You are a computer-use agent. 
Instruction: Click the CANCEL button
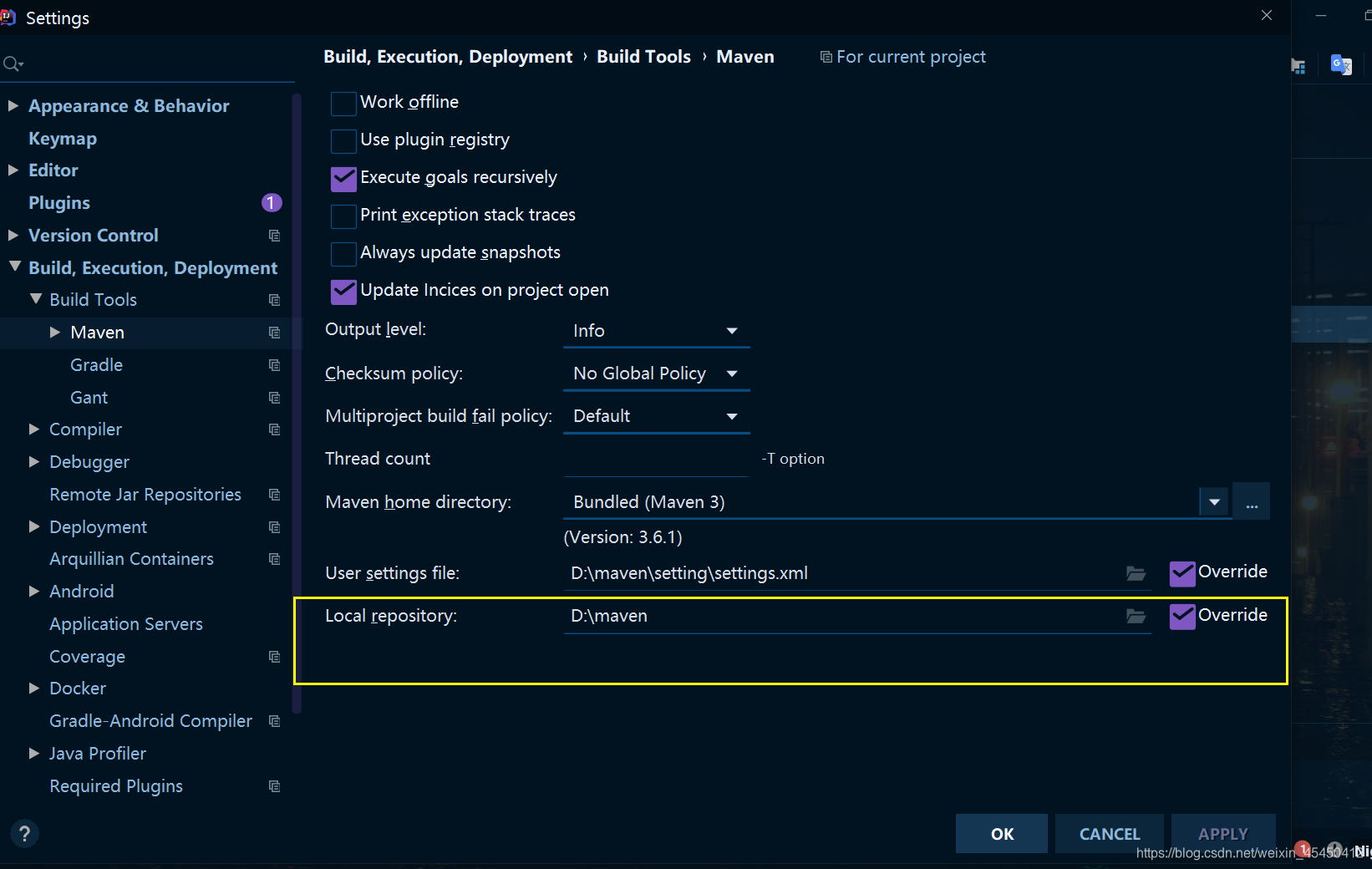click(x=1110, y=834)
